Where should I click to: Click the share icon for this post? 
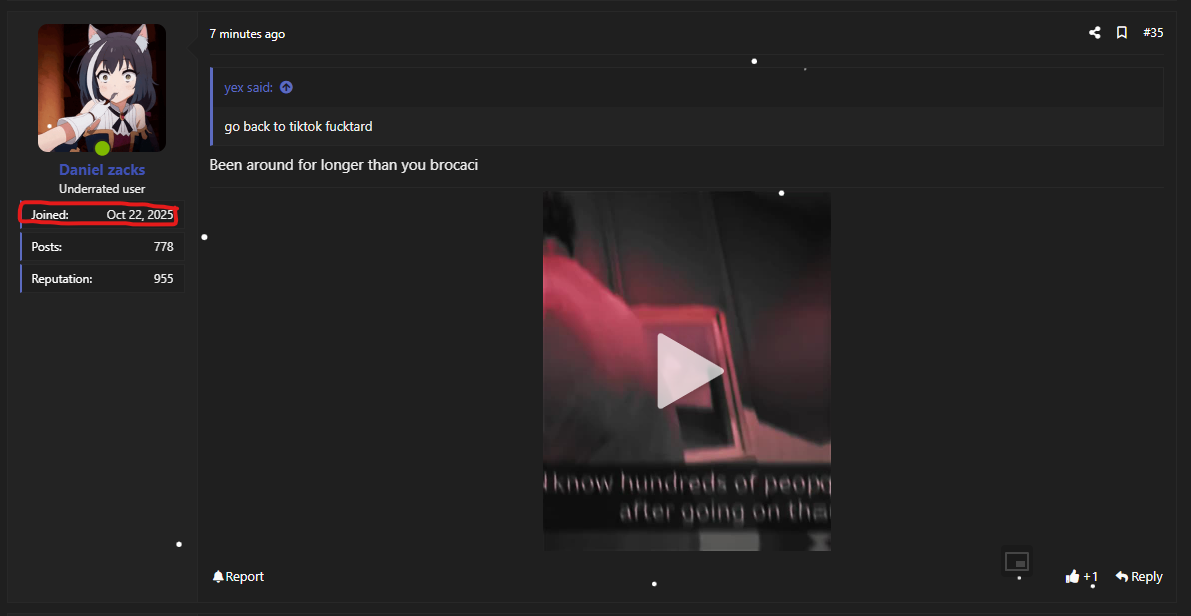[1095, 33]
